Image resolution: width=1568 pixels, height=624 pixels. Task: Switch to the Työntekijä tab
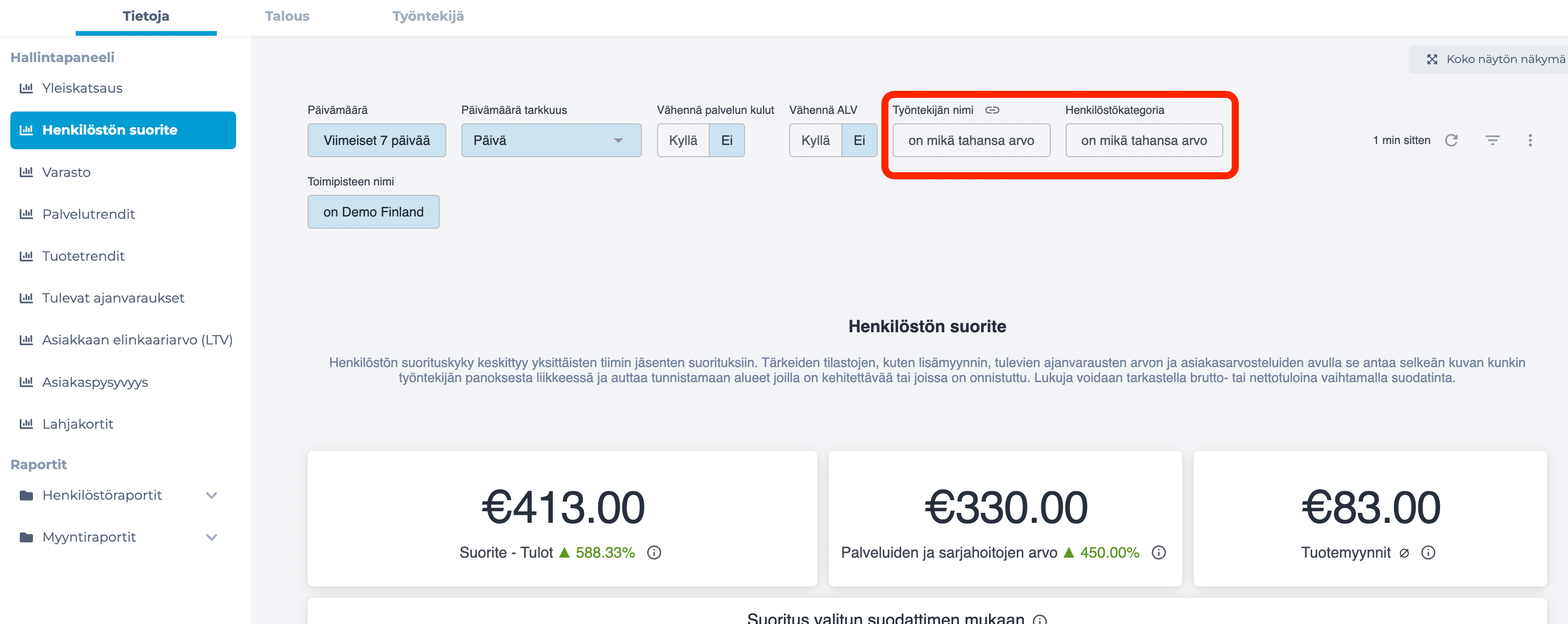pos(428,16)
